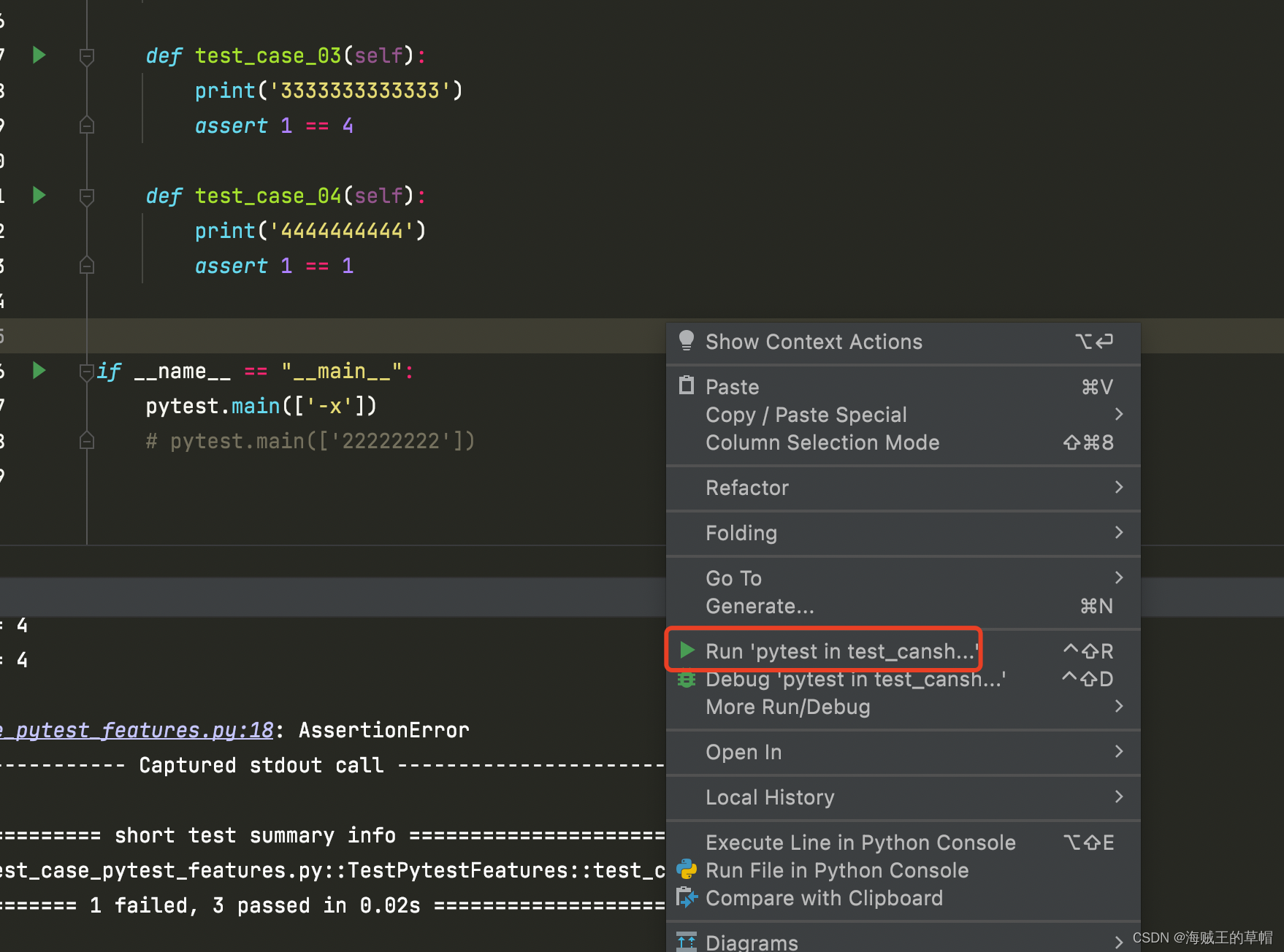Click '1 failed, 3 passed' result line
Image resolution: width=1284 pixels, height=952 pixels.
(x=254, y=905)
